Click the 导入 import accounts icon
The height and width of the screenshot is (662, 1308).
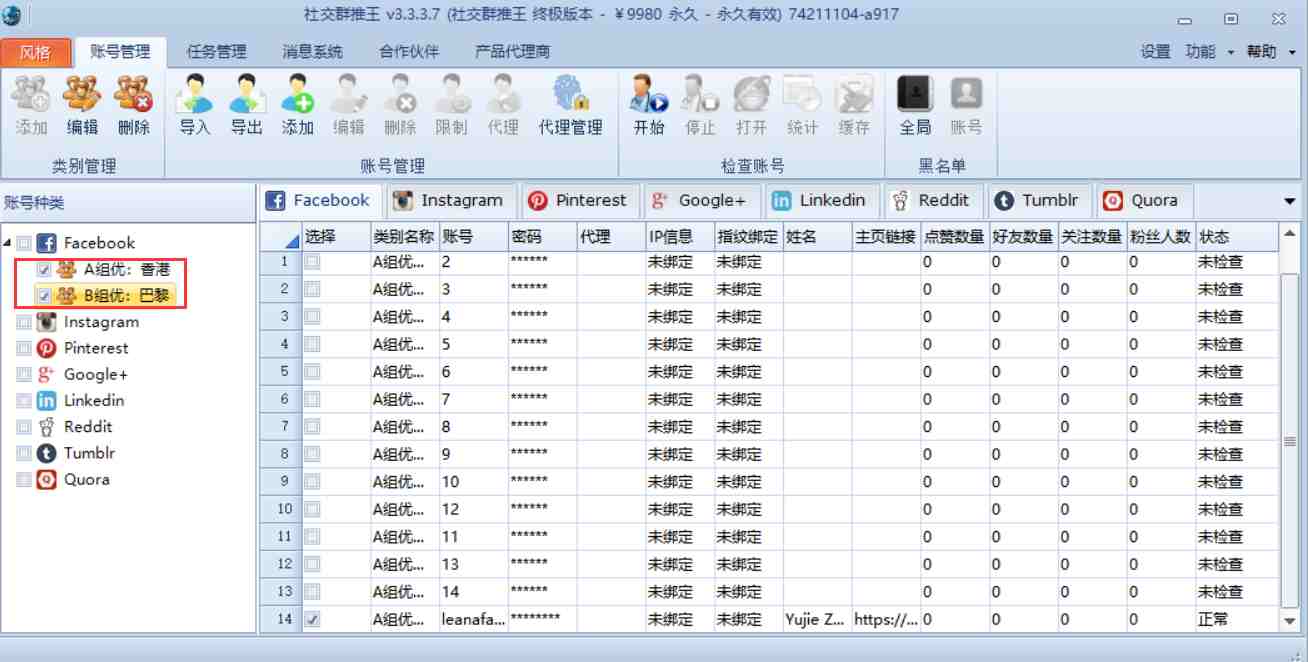click(x=195, y=95)
